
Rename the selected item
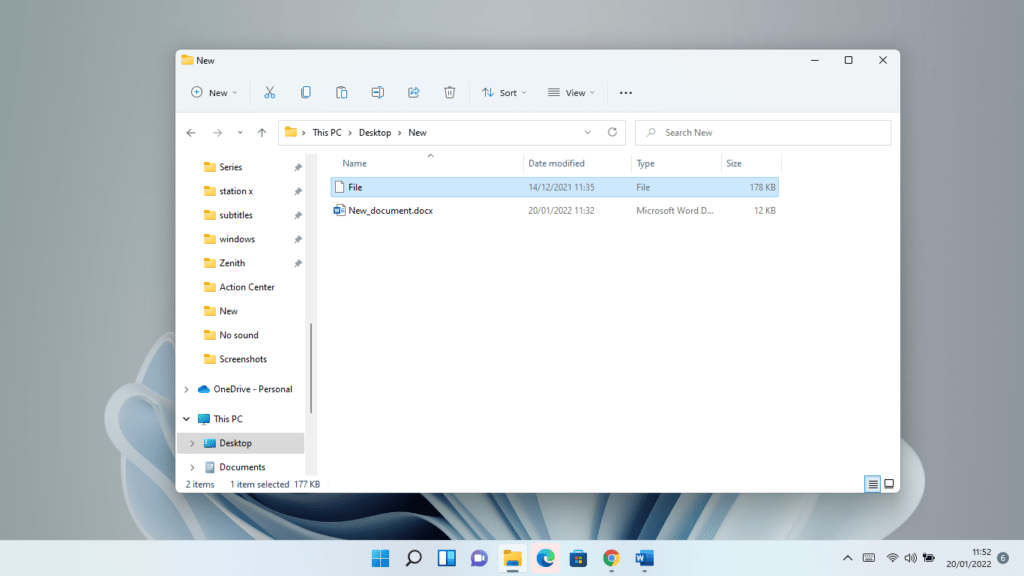[x=377, y=92]
